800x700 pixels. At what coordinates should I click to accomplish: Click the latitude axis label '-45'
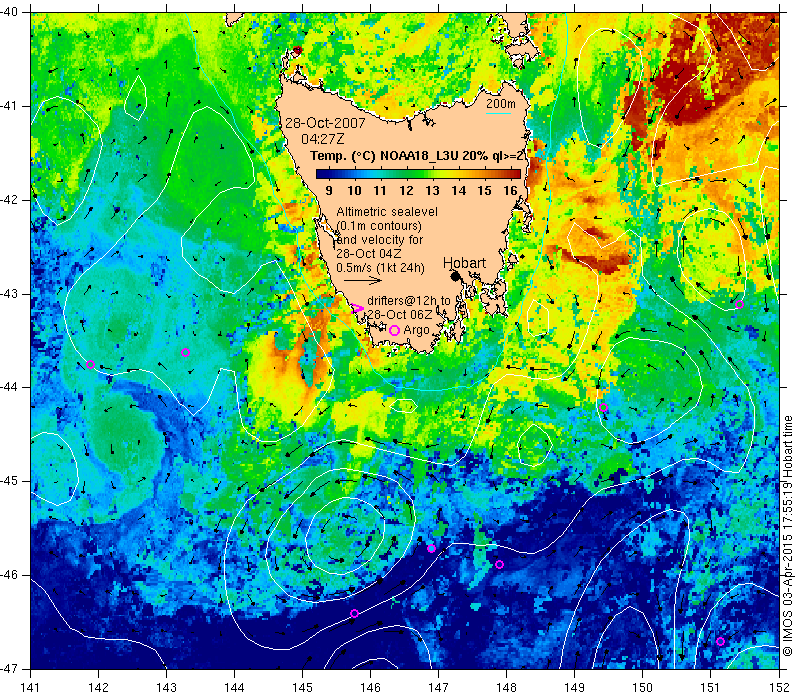pos(9,481)
